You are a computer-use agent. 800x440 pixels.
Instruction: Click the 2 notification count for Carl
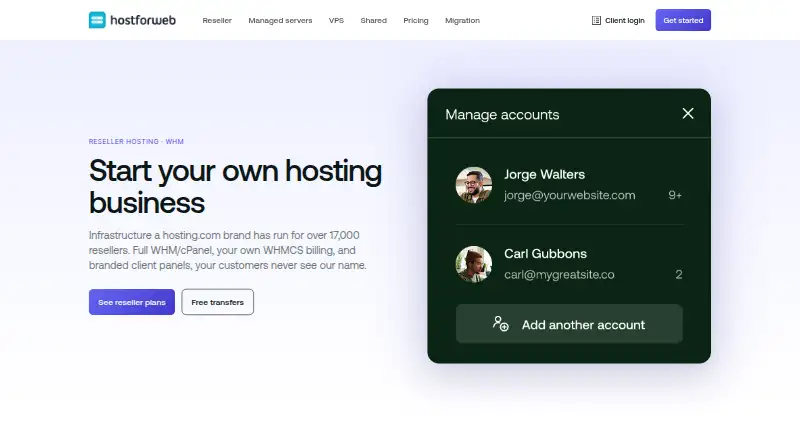pyautogui.click(x=679, y=275)
